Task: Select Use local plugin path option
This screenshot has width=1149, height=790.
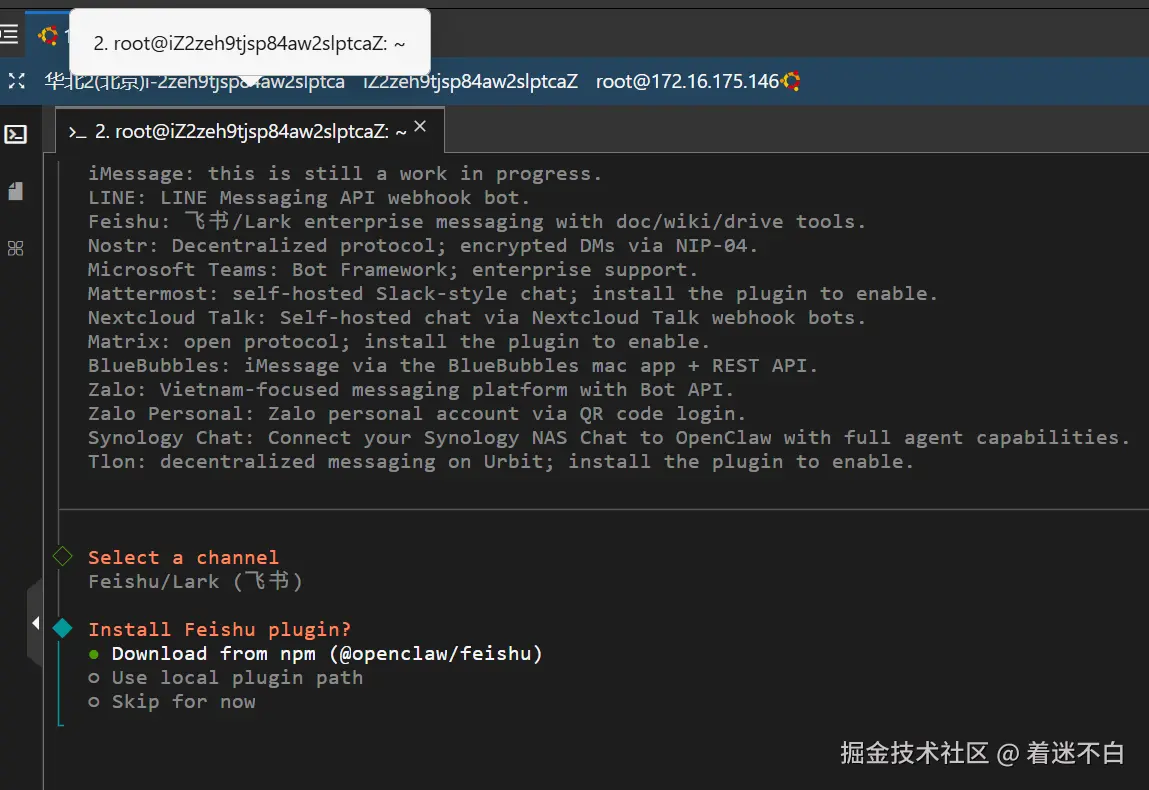Action: click(x=226, y=678)
